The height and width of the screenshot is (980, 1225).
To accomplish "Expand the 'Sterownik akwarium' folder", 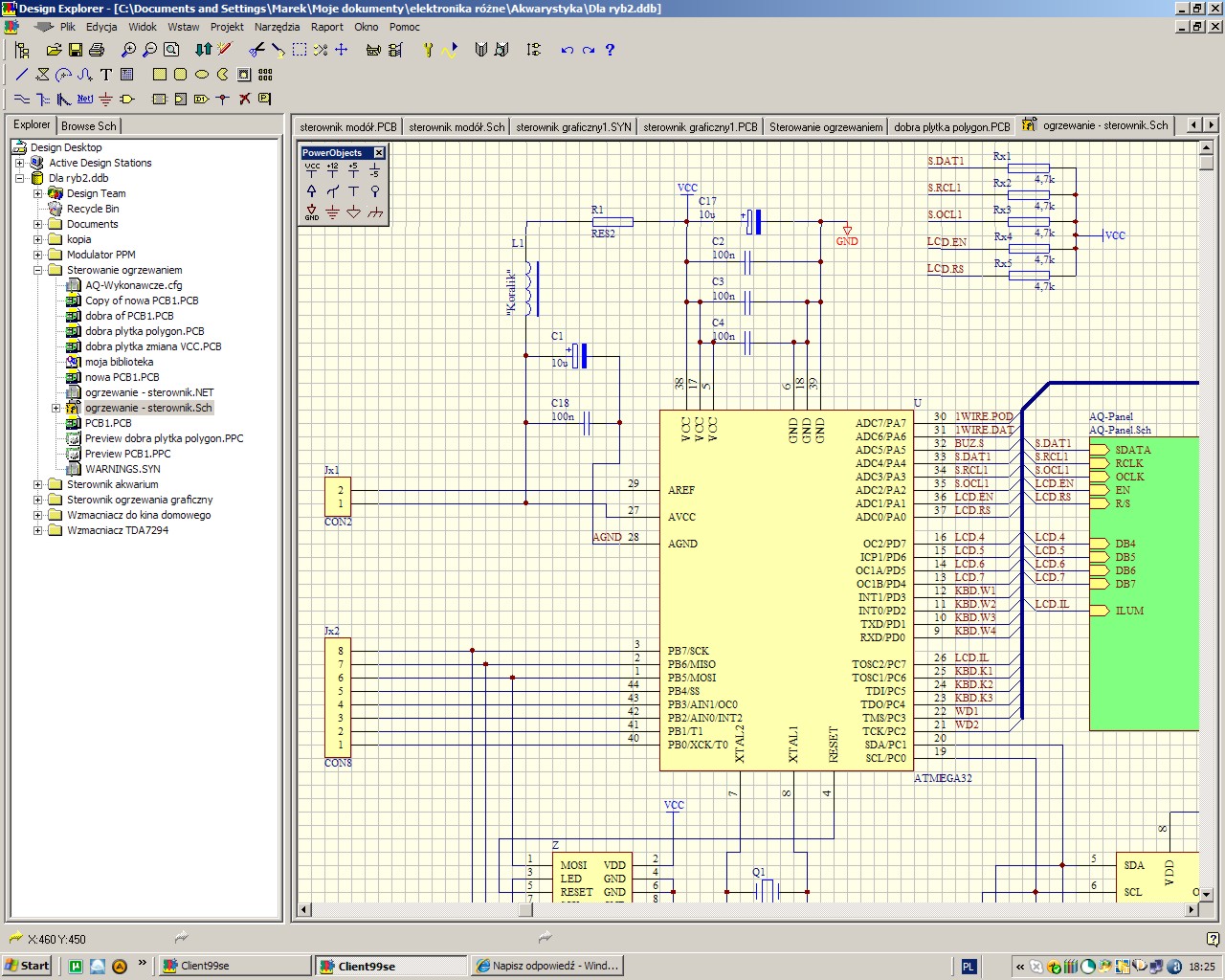I will (38, 484).
